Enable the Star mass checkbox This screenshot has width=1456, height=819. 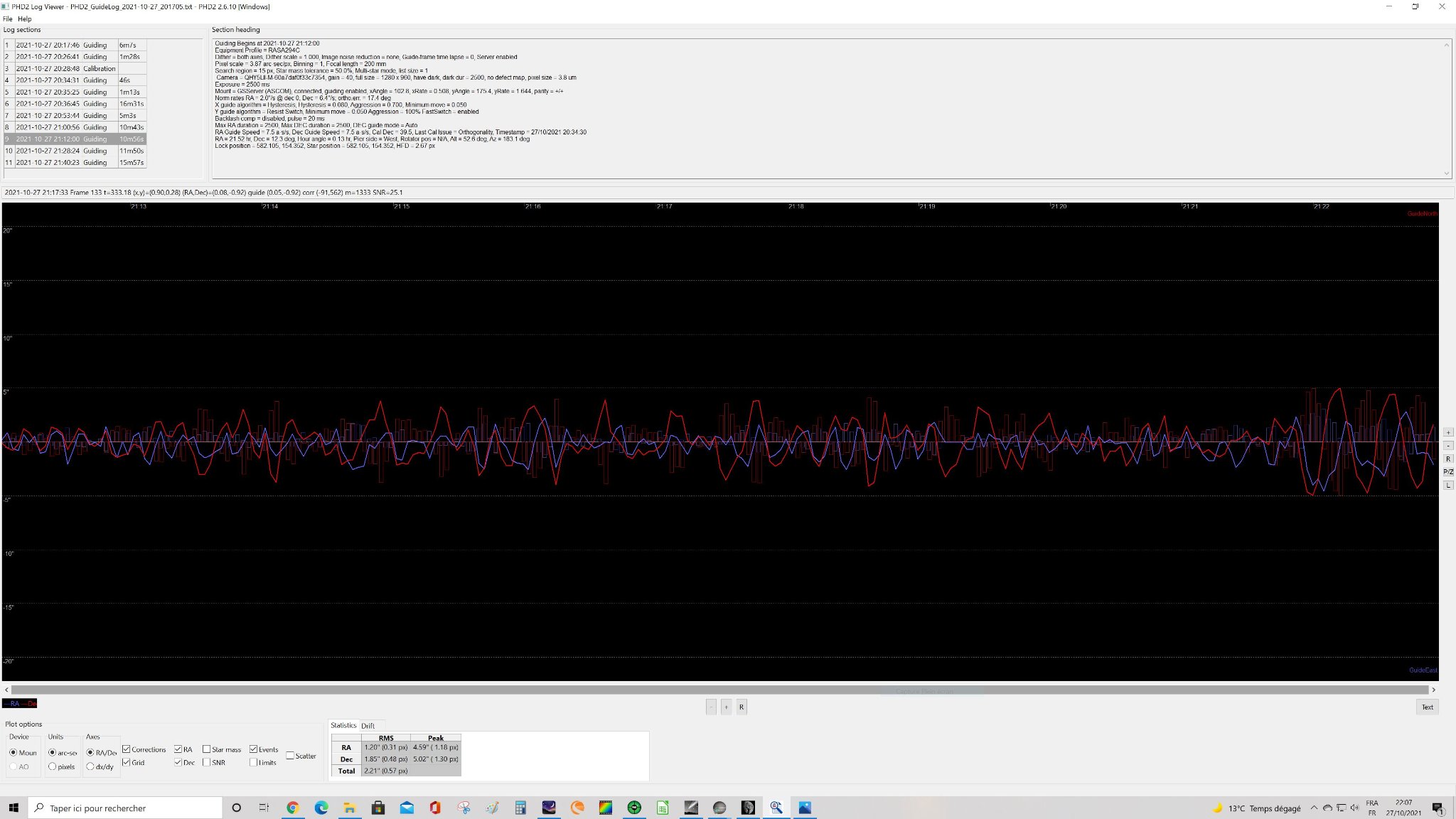pyautogui.click(x=206, y=749)
